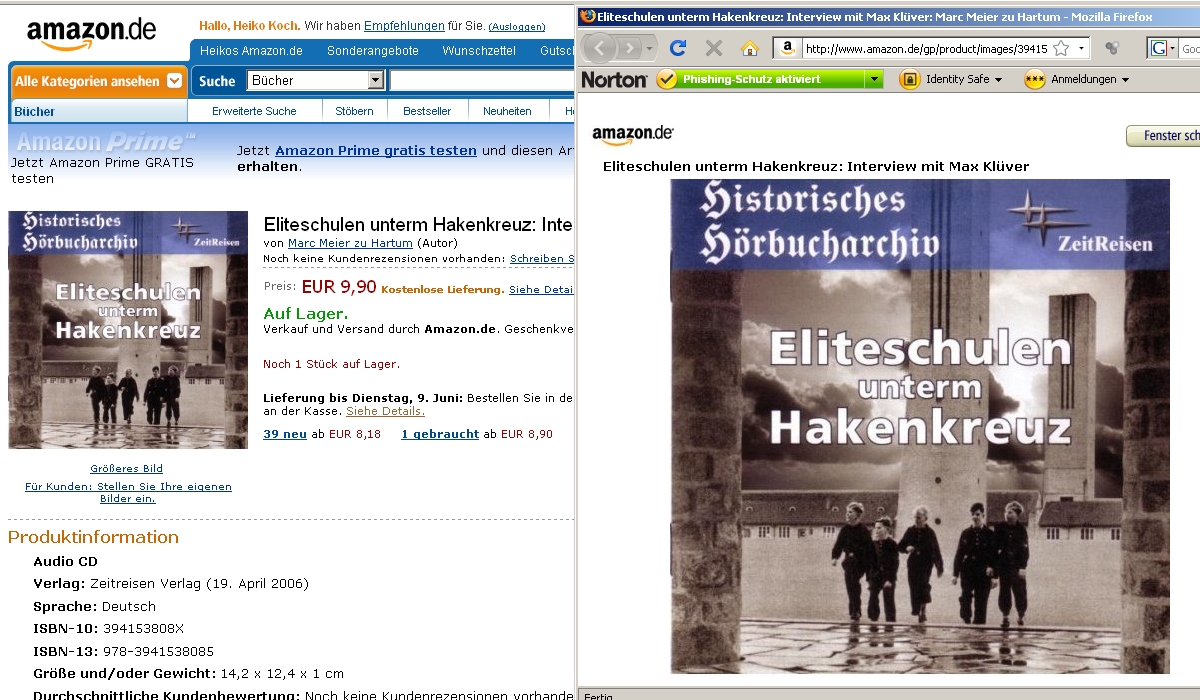This screenshot has width=1200, height=700.
Task: Follow the Amazon Prime gratis testen link
Action: [x=376, y=150]
